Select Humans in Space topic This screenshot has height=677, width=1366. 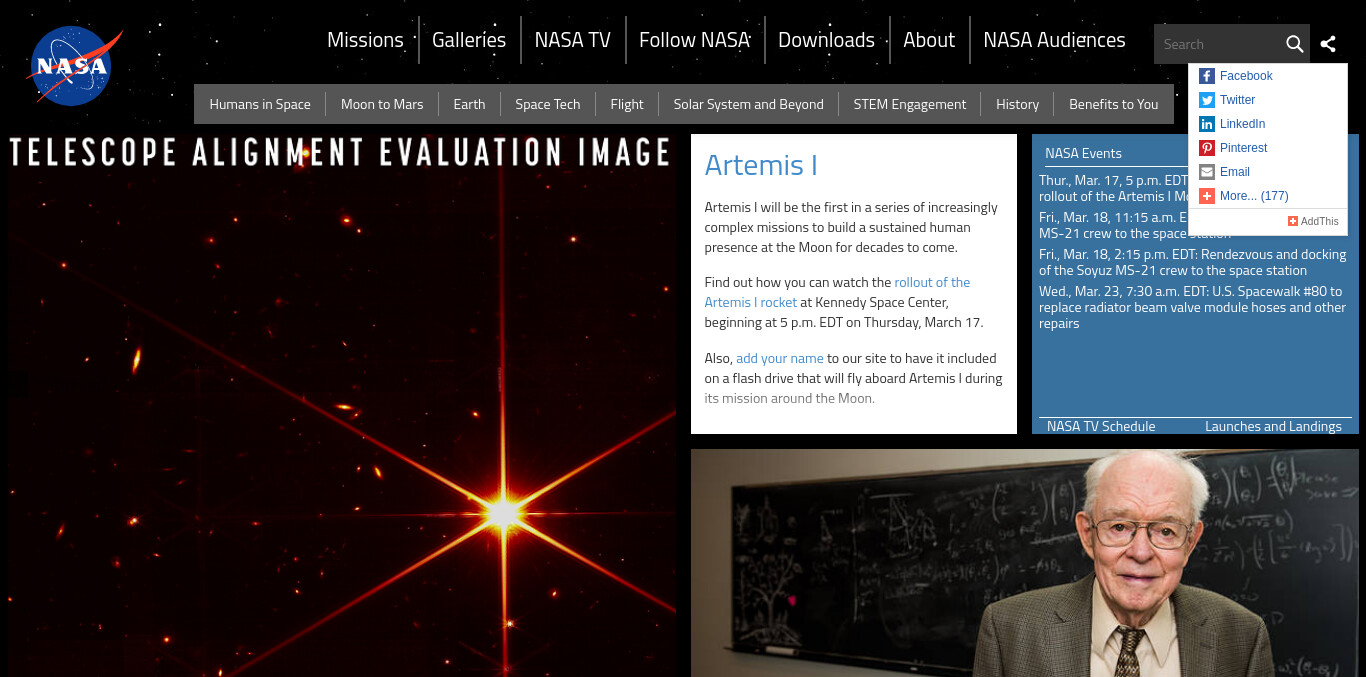(260, 104)
